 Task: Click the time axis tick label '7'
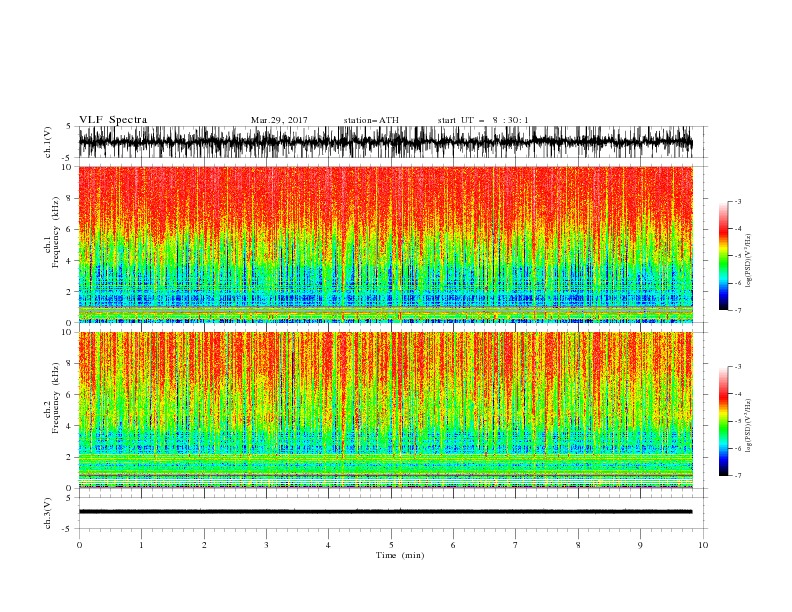click(x=516, y=545)
